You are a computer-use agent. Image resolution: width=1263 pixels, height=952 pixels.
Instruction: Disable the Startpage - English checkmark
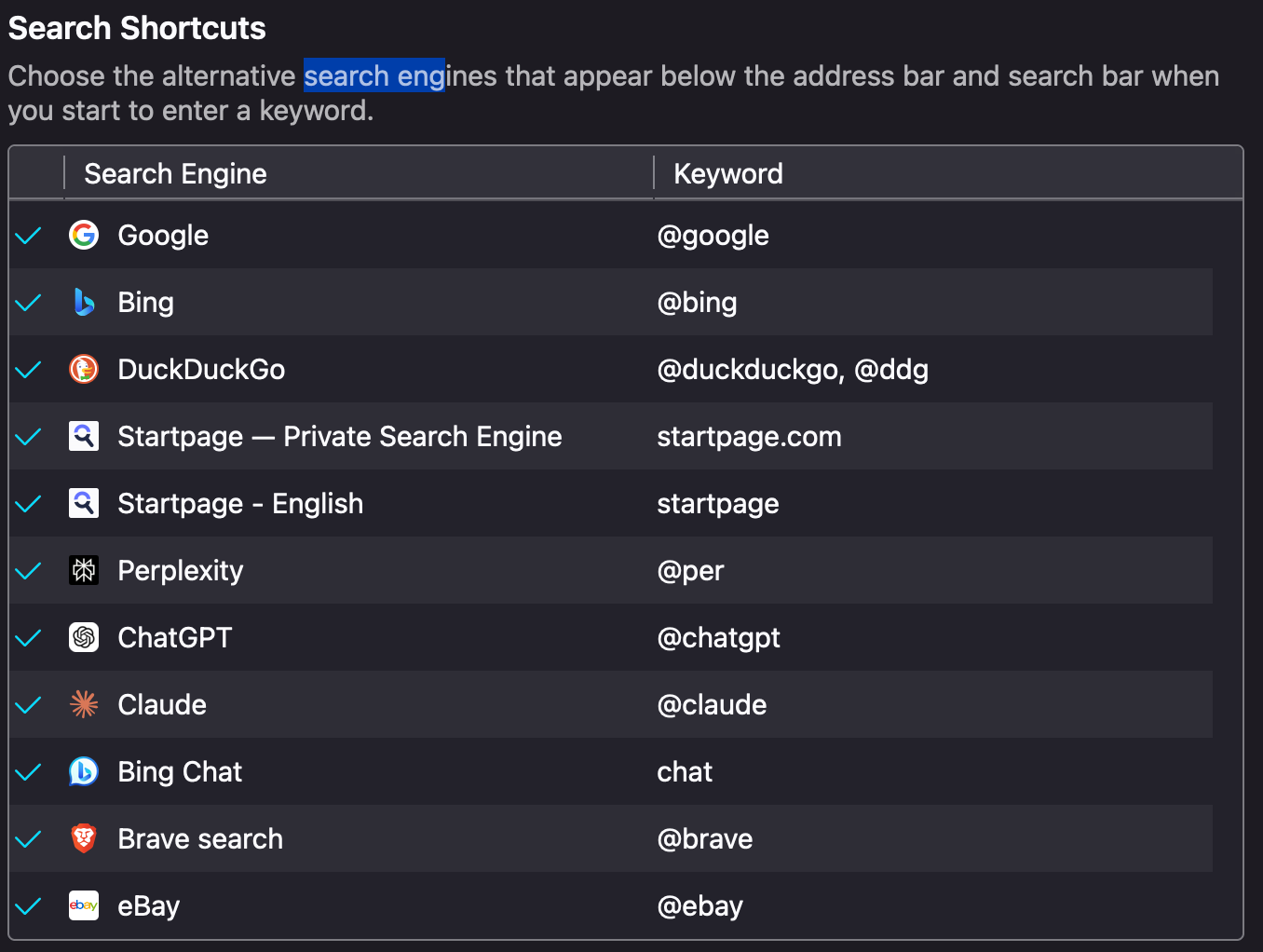(x=29, y=503)
